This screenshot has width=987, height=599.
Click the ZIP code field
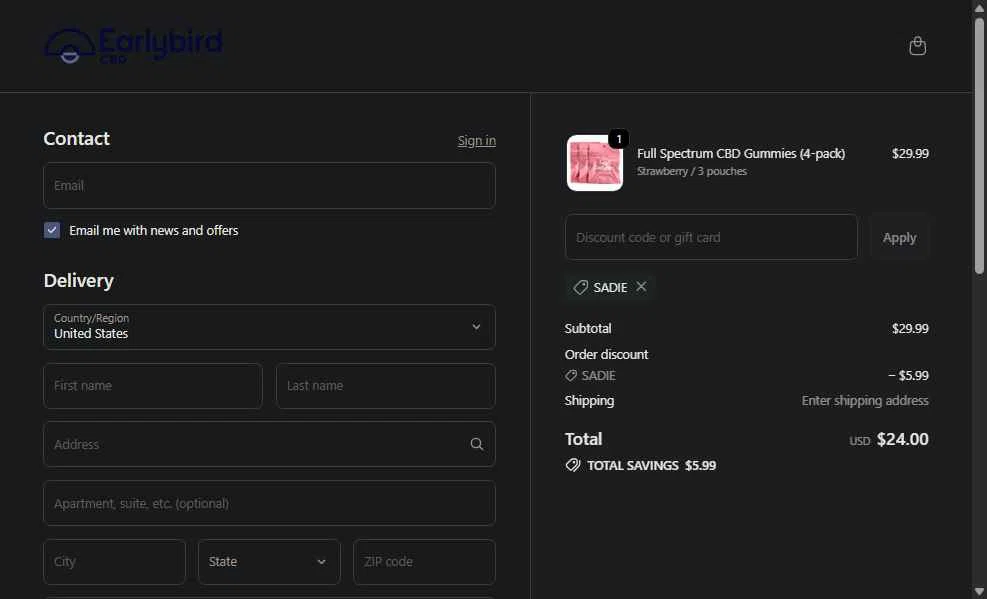pos(424,562)
